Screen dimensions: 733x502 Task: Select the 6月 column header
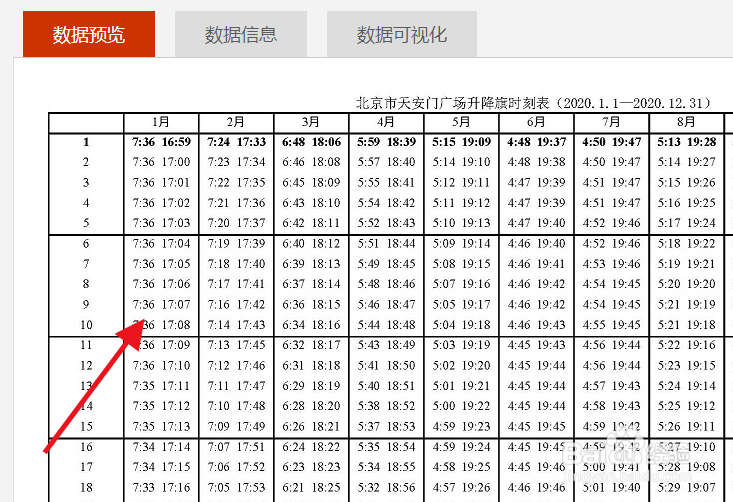[536, 122]
